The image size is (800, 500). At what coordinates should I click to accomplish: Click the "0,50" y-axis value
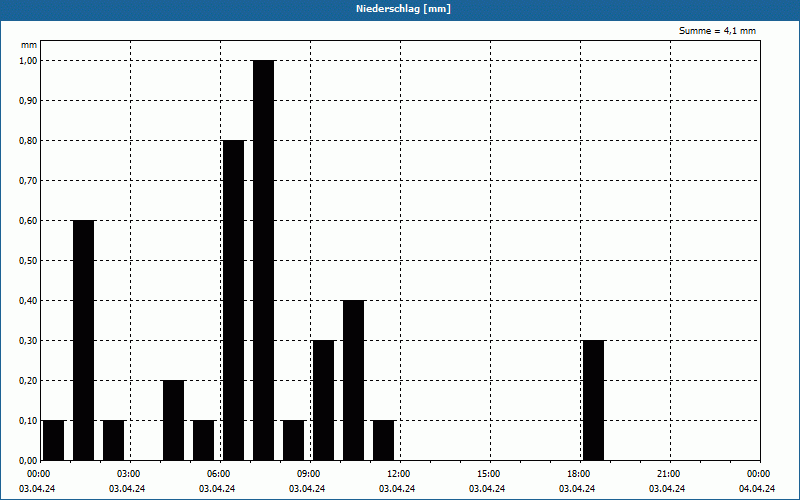click(29, 261)
